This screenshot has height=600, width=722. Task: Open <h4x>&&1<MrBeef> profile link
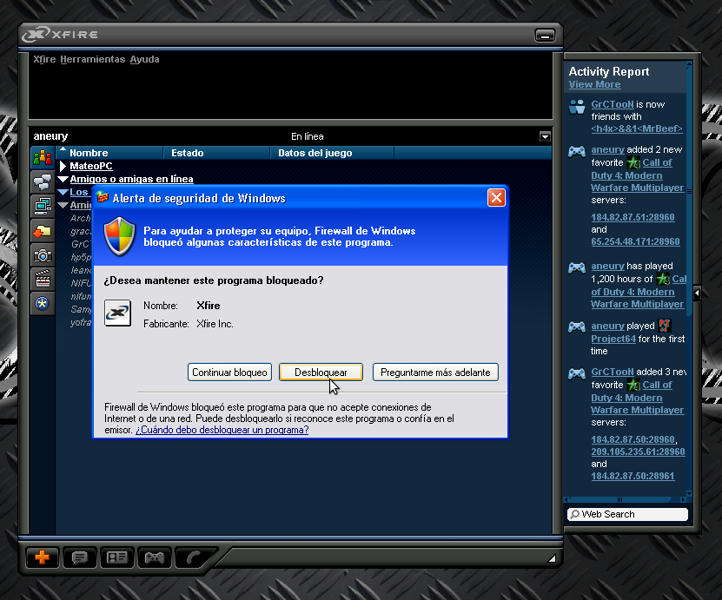pos(637,128)
